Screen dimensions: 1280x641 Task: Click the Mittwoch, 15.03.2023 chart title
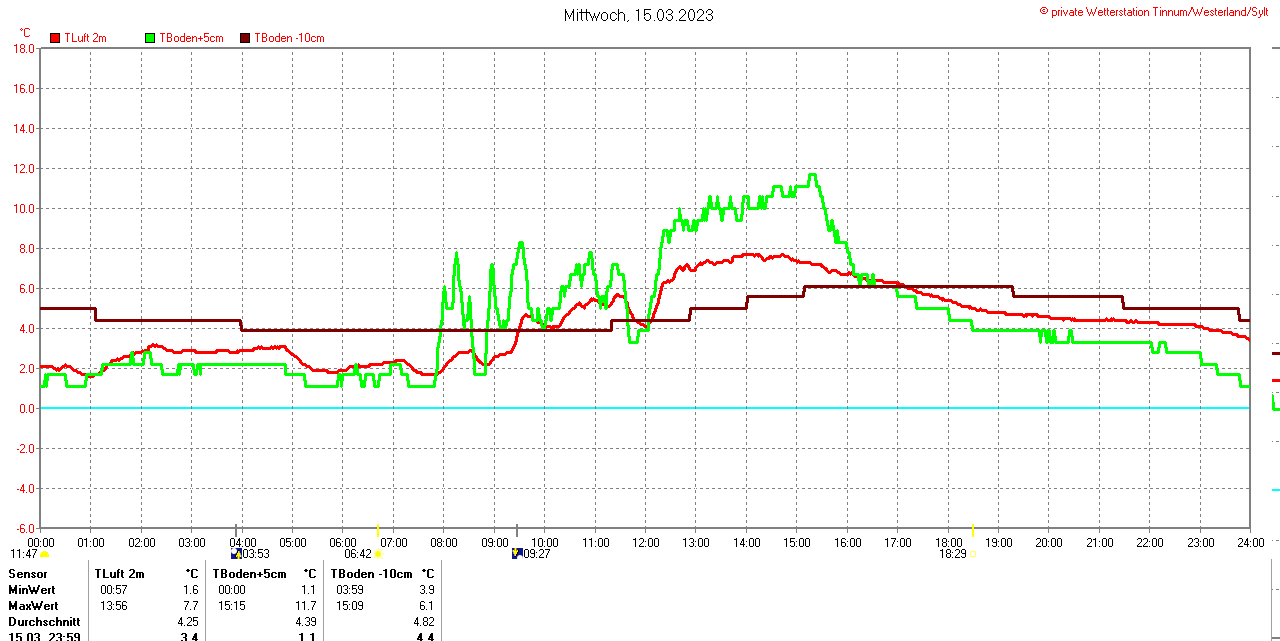638,15
